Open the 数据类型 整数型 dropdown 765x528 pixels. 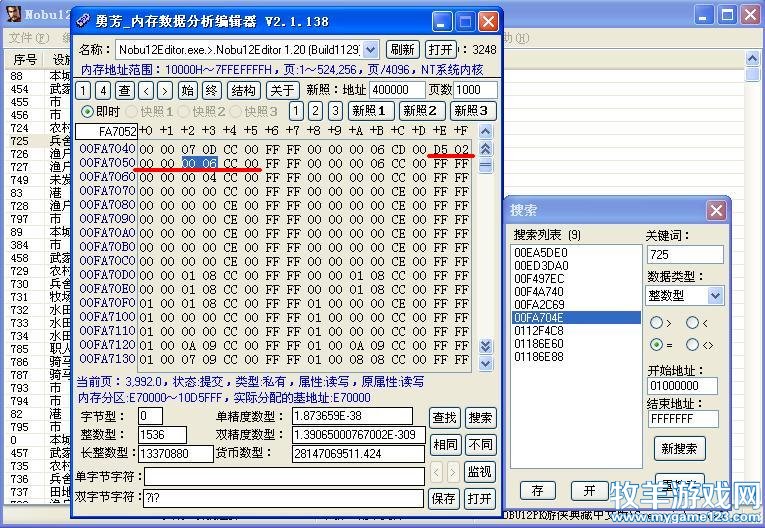pyautogui.click(x=715, y=296)
